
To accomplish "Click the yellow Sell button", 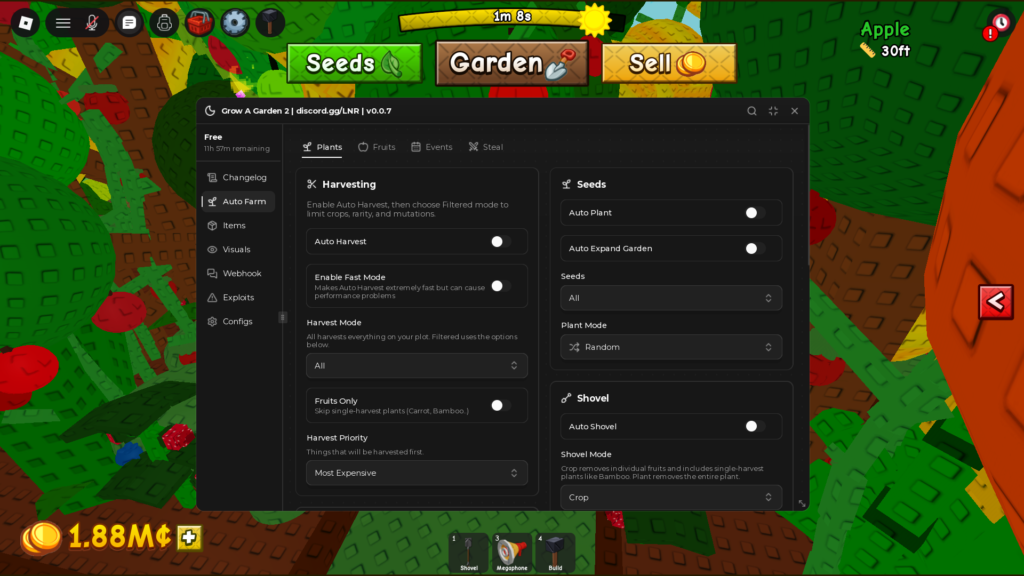I will point(669,63).
